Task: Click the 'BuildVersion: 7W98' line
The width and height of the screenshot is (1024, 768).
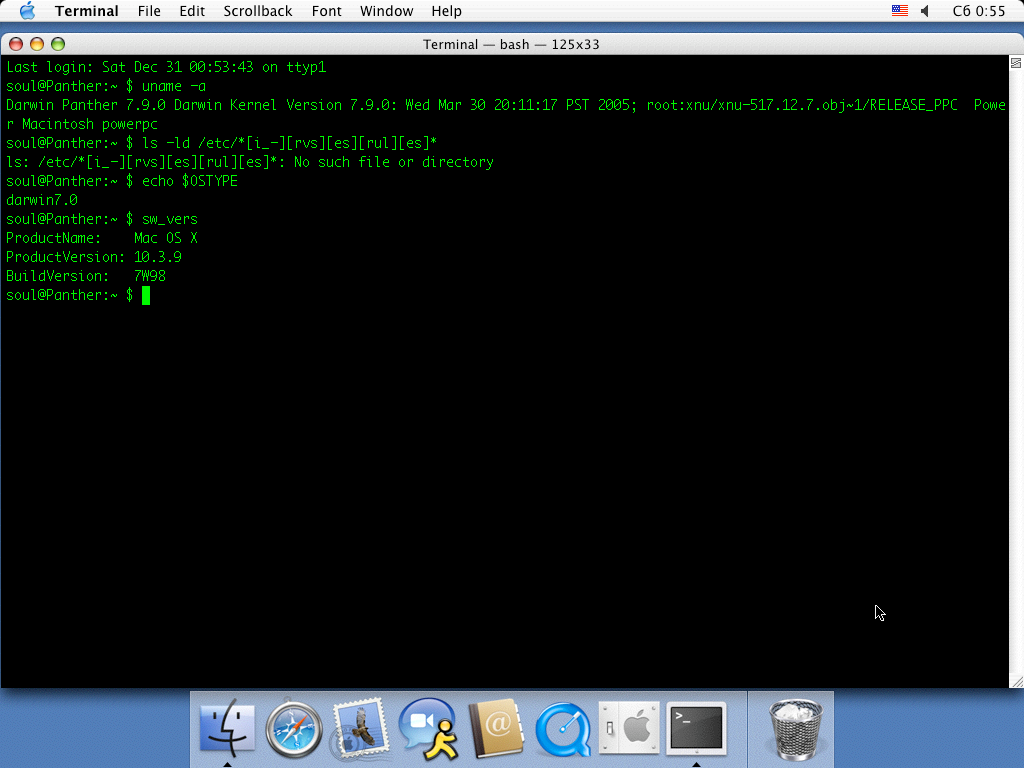Action: (86, 276)
